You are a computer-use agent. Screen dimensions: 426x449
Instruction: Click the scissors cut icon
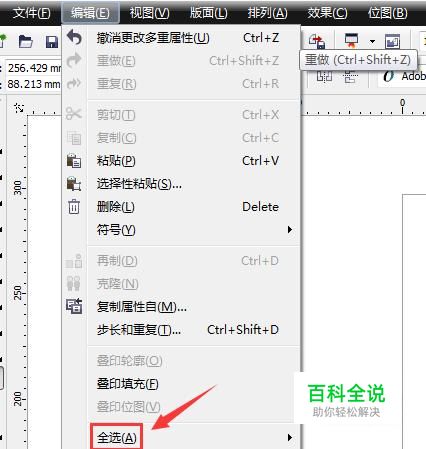coord(74,114)
